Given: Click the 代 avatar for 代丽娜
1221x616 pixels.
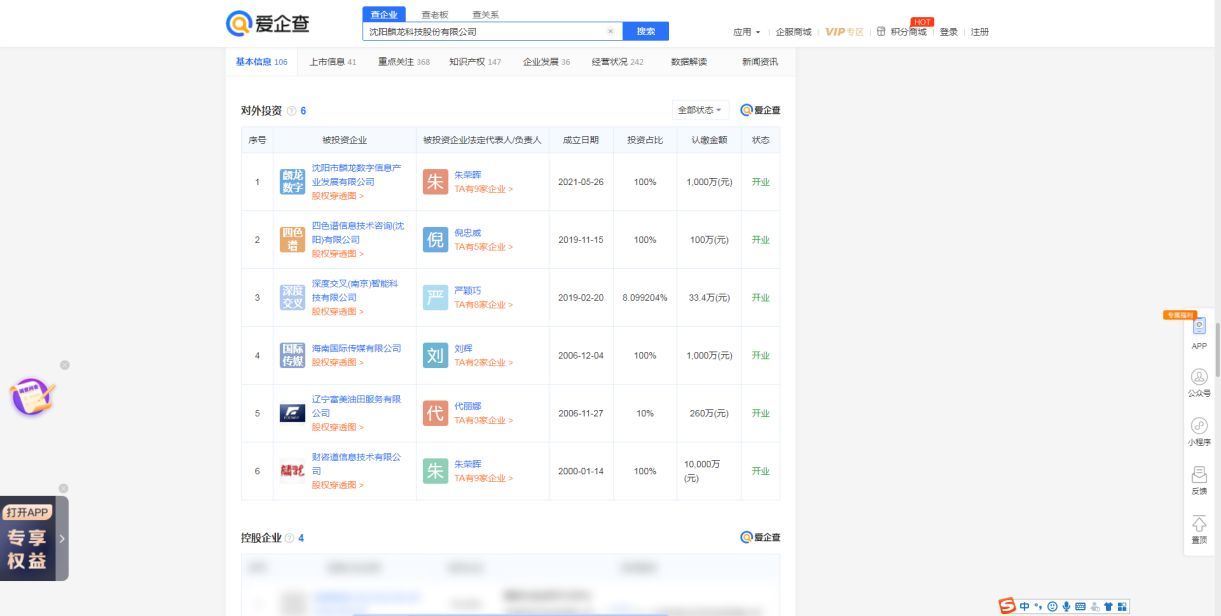Looking at the screenshot, I should (x=436, y=414).
